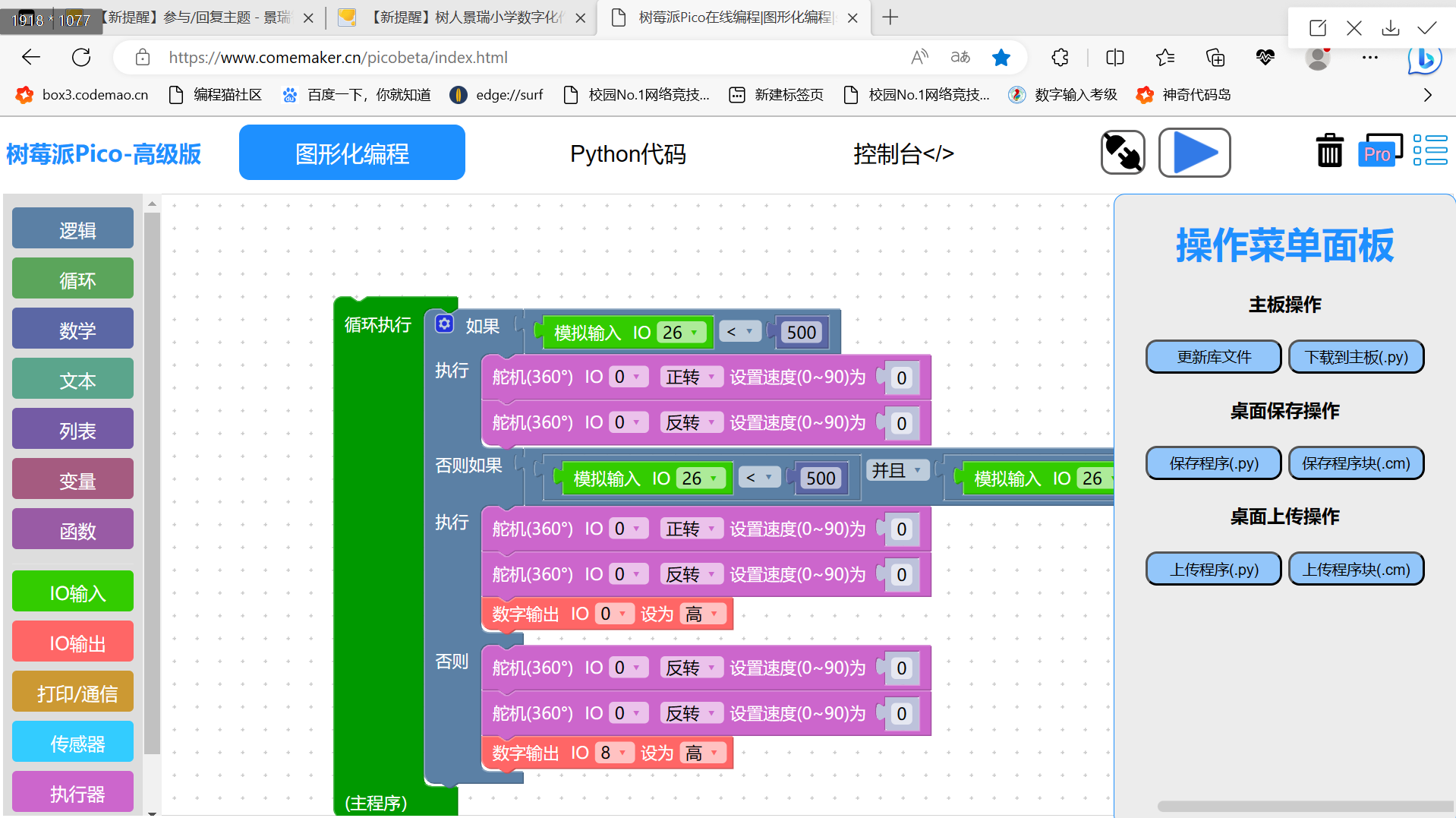The image size is (1456, 818).
Task: Open the 函数 block category
Action: [73, 529]
